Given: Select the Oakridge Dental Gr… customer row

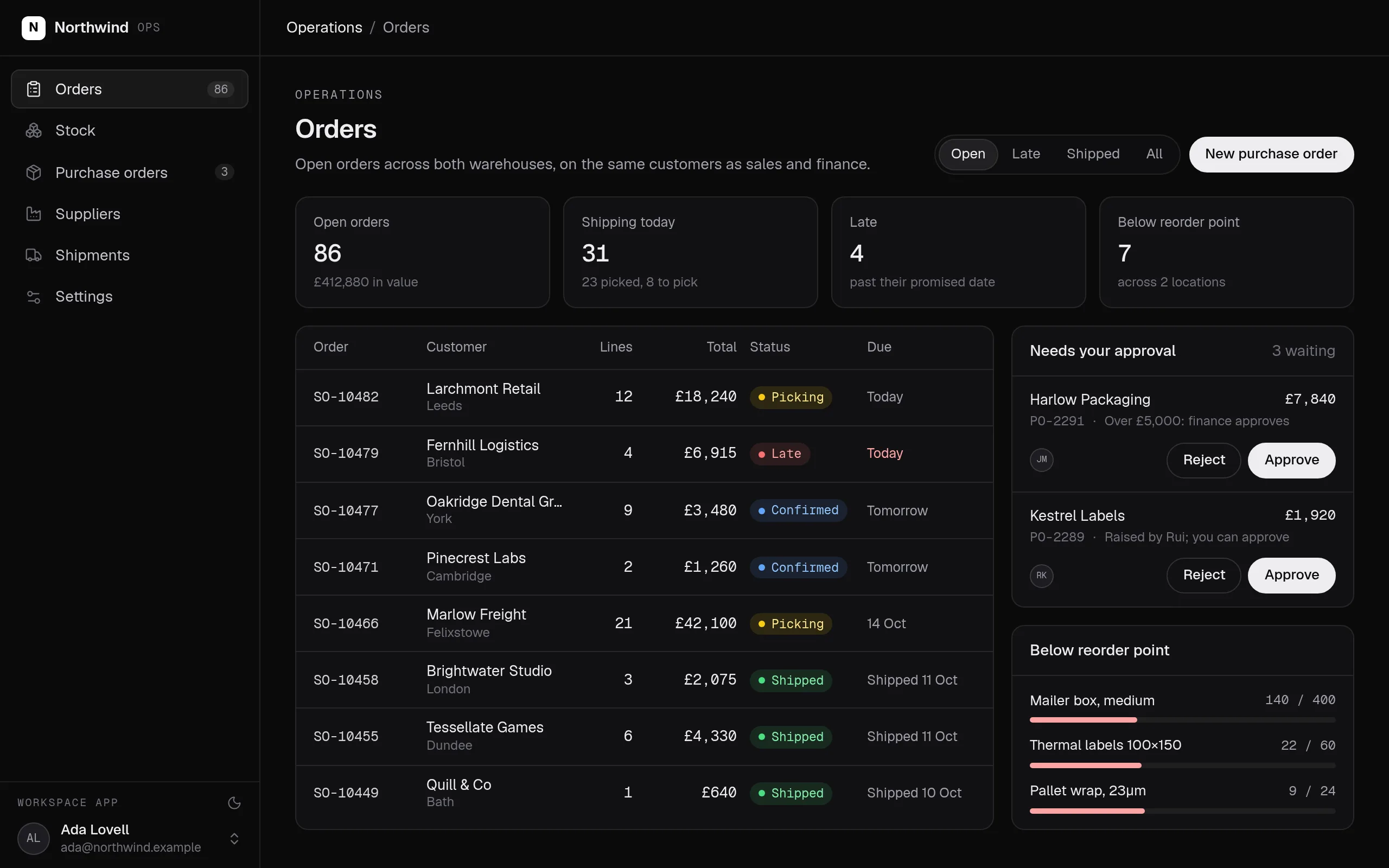Looking at the screenshot, I should (644, 510).
